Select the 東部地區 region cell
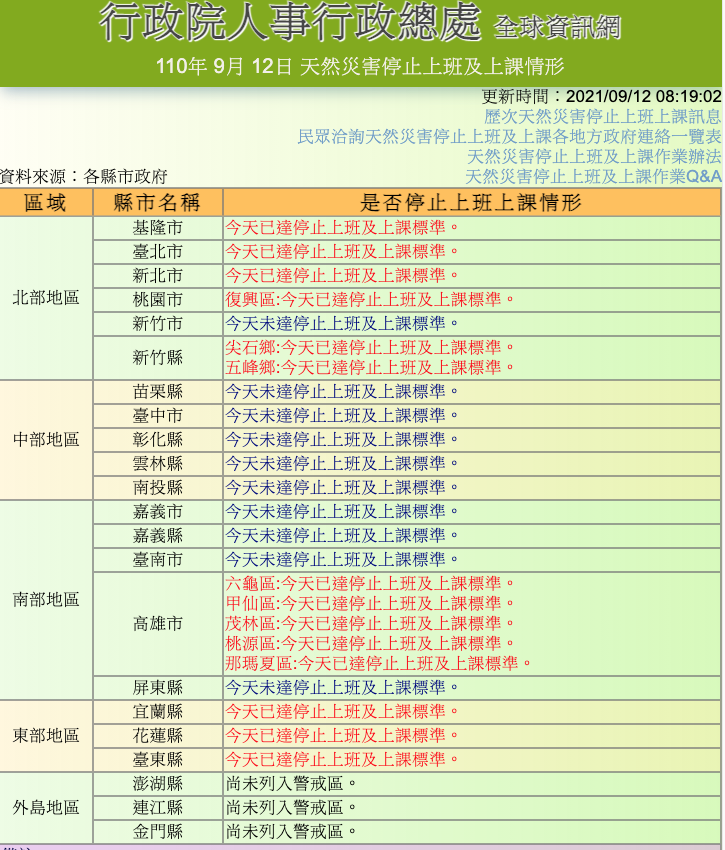 tap(46, 735)
